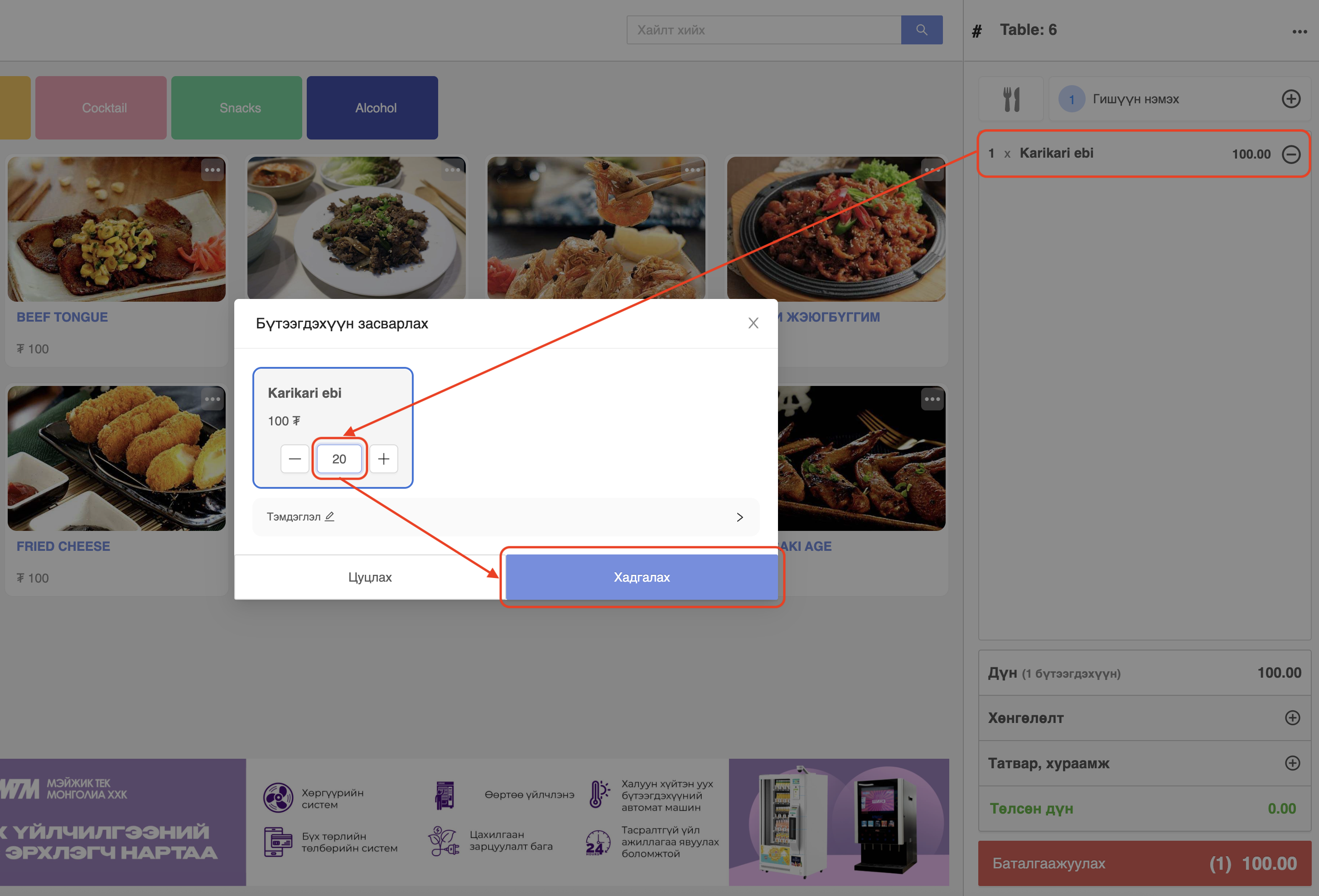Open Beef Tongue card three-dots options
Screen dimensions: 1319x896
pyautogui.click(x=212, y=170)
